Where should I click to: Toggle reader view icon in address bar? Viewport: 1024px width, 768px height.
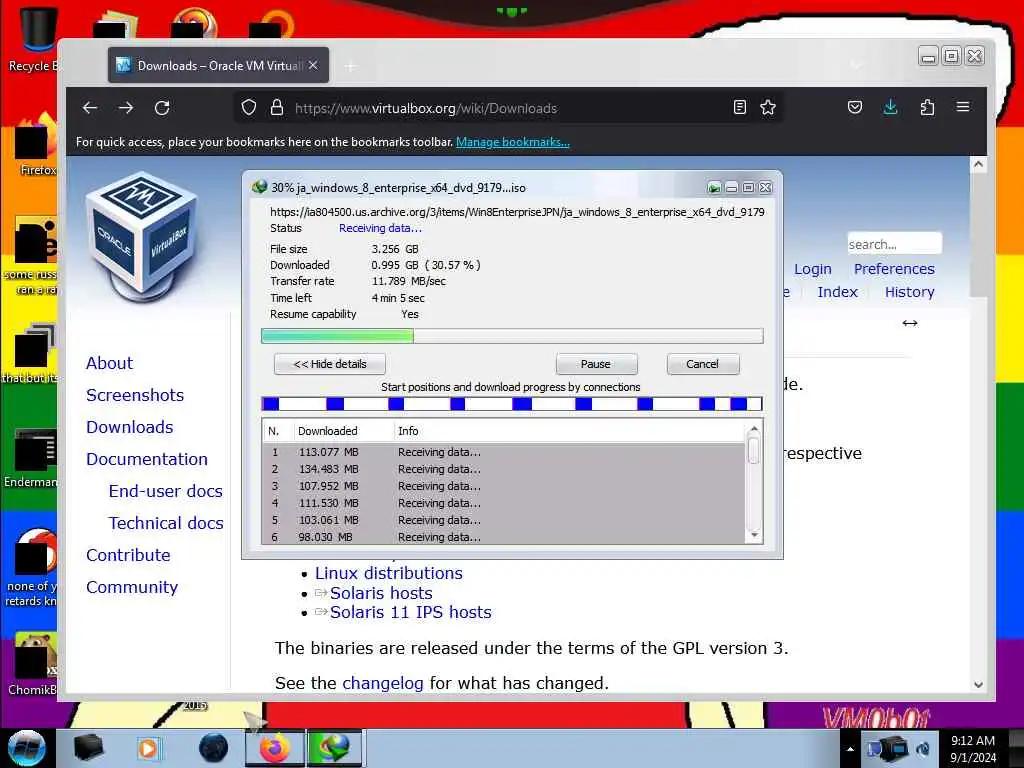click(739, 108)
